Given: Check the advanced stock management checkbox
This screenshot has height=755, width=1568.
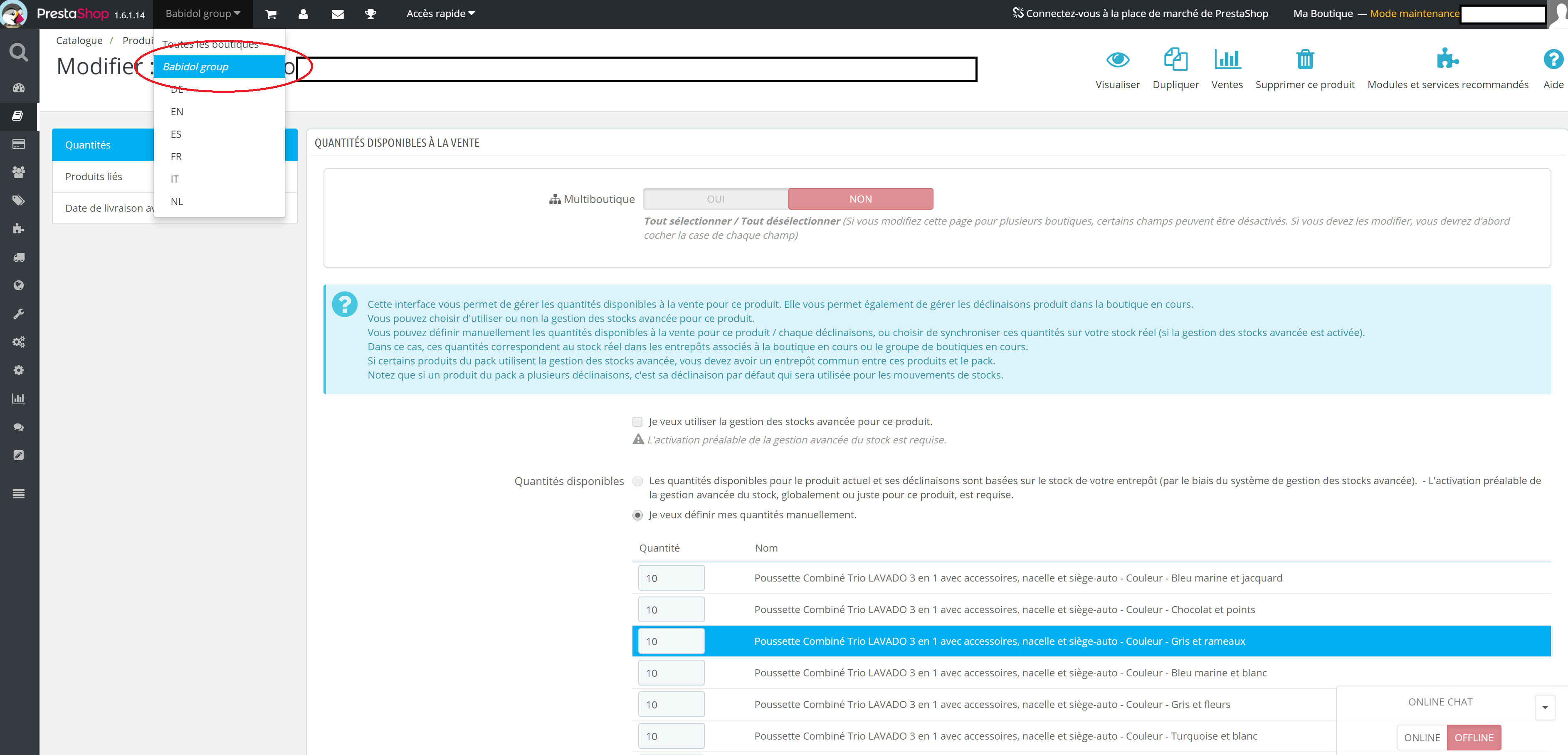Looking at the screenshot, I should coord(637,421).
